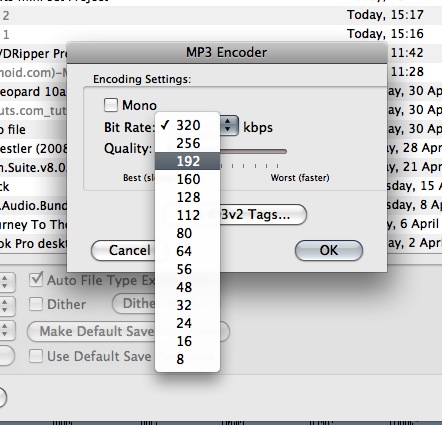Screen dimensions: 442x425
Task: Toggle Auto File Type Extension checkbox
Action: [36, 280]
